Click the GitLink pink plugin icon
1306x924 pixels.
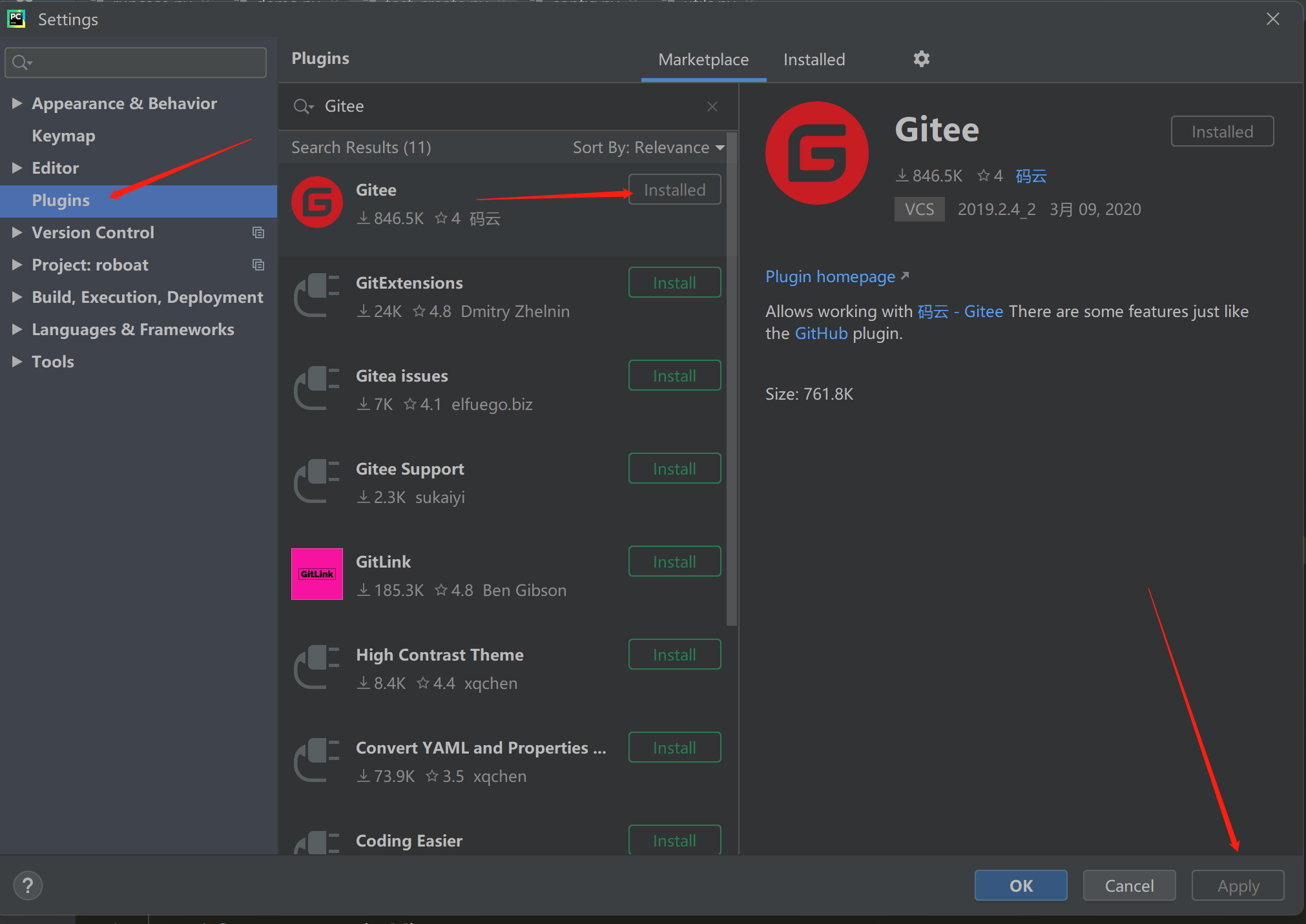pos(316,573)
